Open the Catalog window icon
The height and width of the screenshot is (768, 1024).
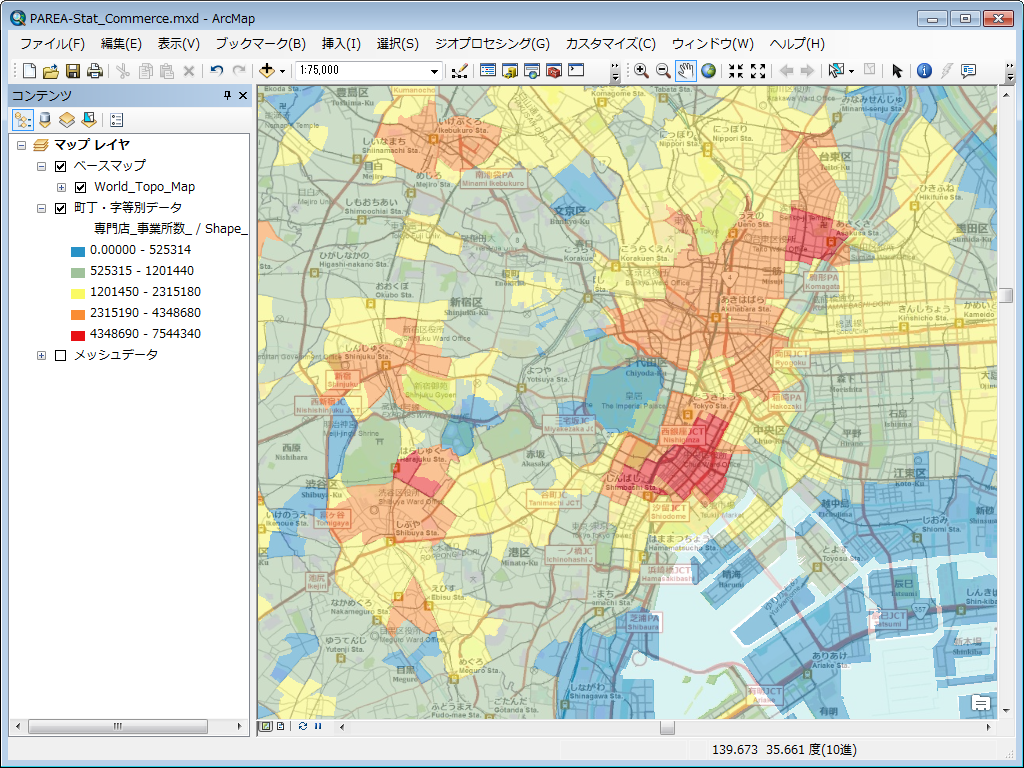[x=510, y=71]
